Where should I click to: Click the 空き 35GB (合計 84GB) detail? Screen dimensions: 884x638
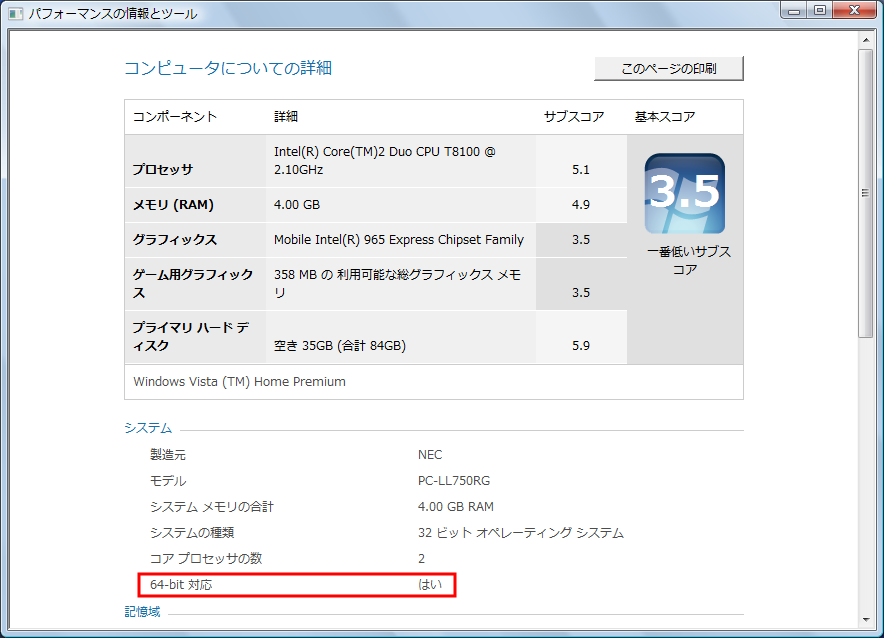(340, 345)
